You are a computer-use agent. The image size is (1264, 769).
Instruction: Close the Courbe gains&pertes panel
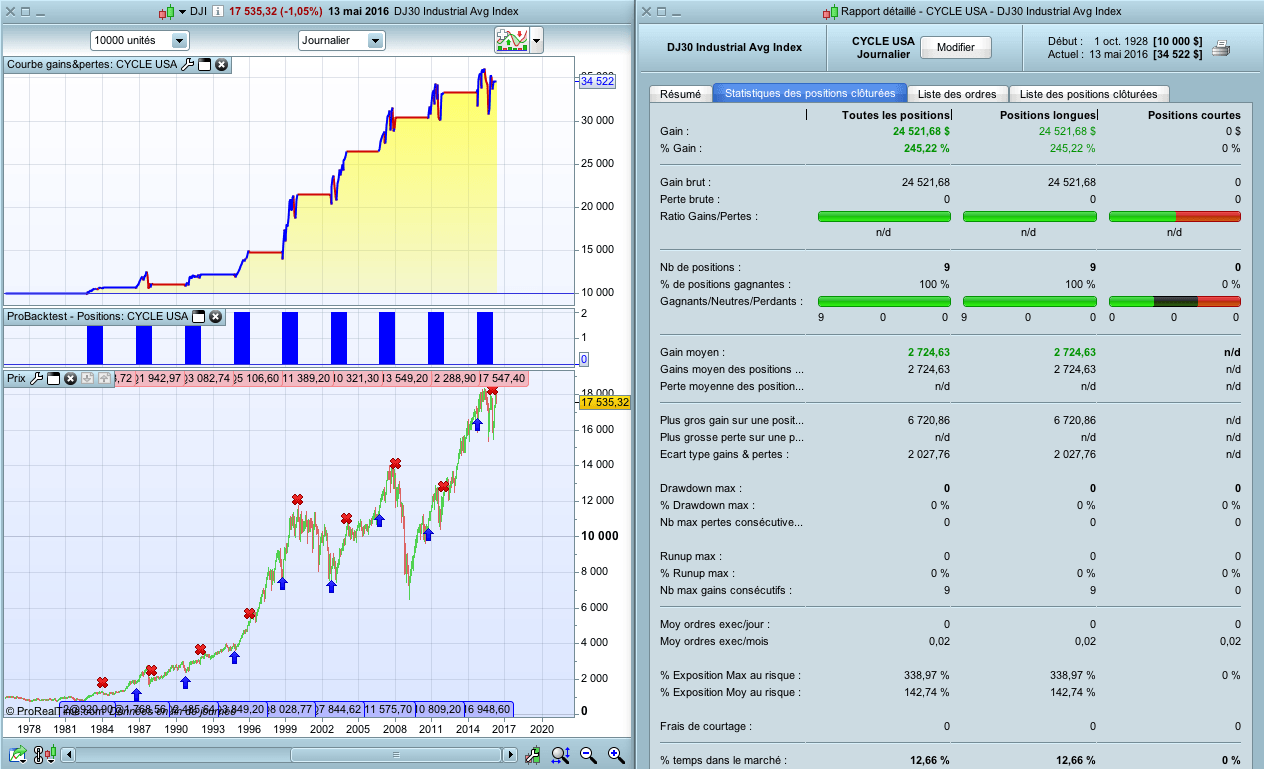click(221, 64)
